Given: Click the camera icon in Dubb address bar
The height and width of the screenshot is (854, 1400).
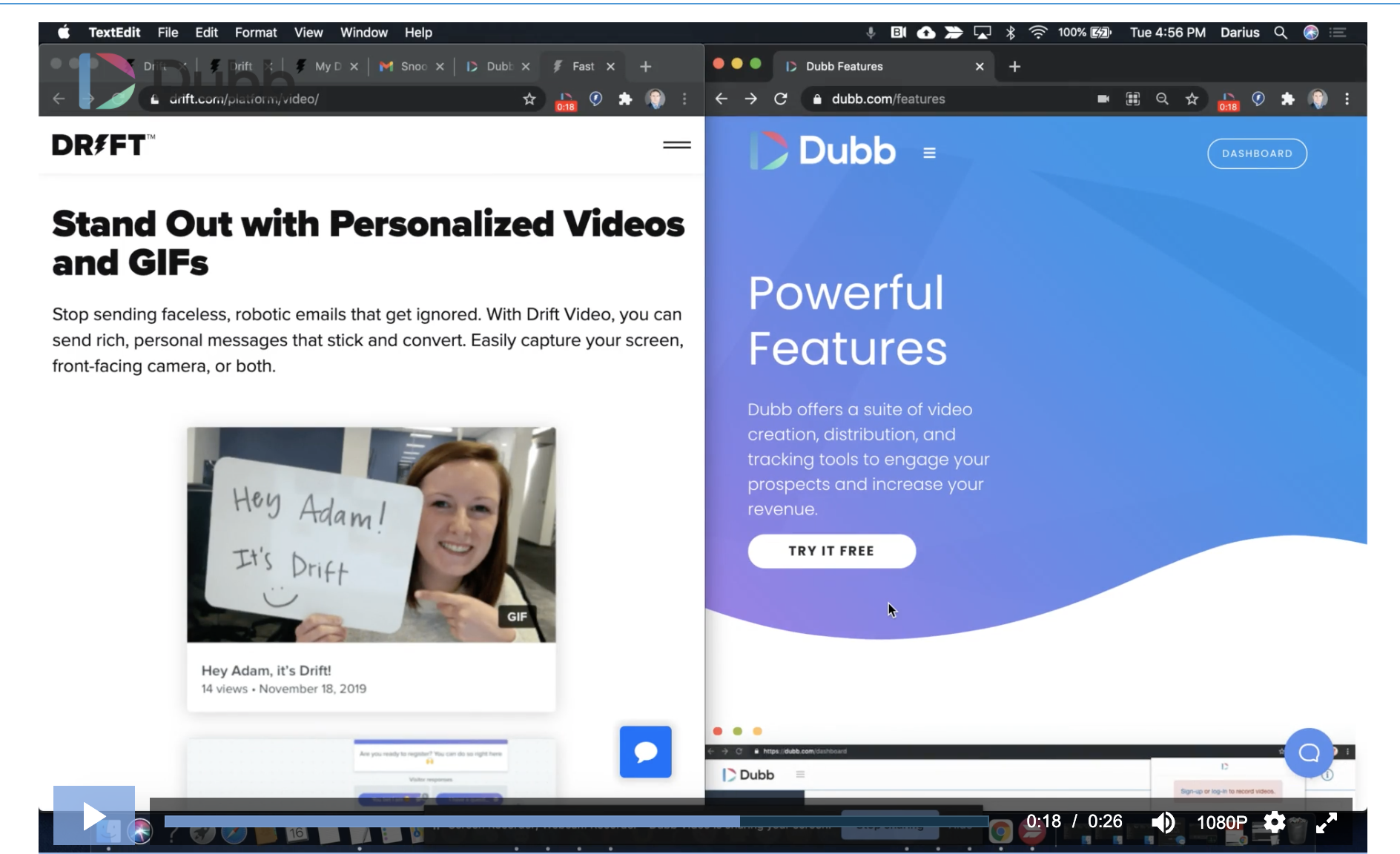Looking at the screenshot, I should click(1103, 99).
